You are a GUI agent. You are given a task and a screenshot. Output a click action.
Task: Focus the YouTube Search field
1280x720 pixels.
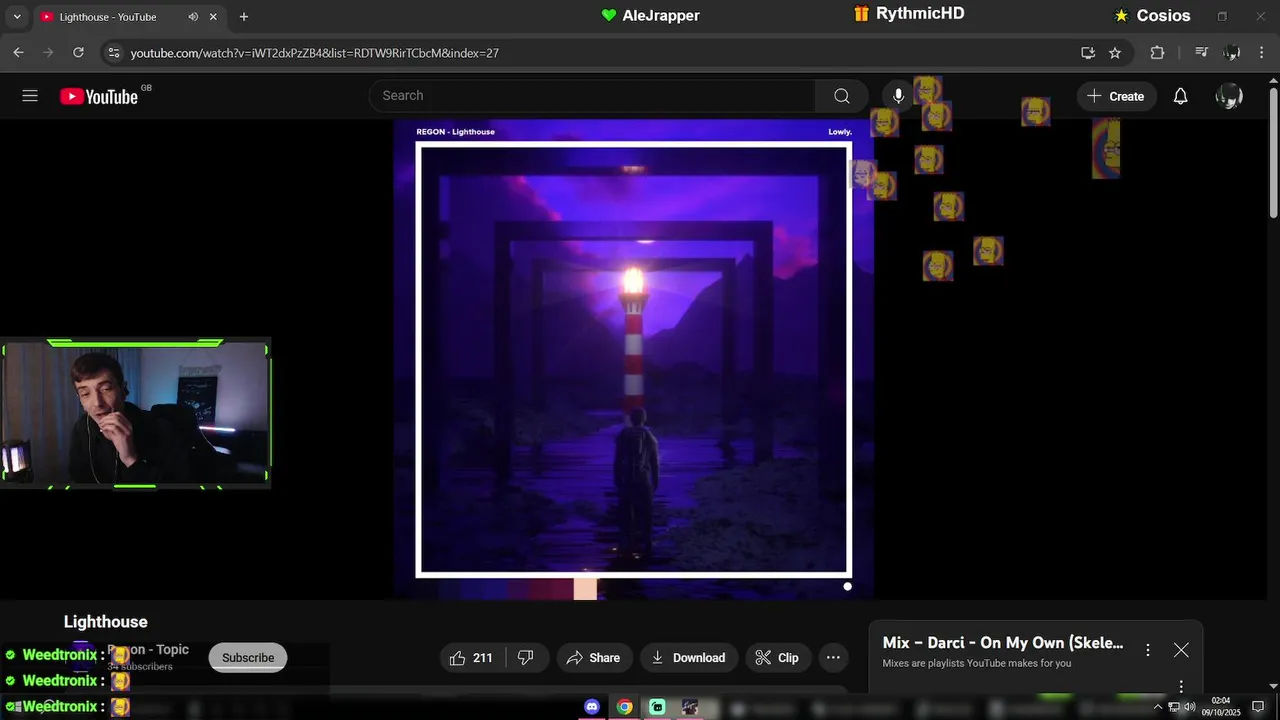[592, 96]
